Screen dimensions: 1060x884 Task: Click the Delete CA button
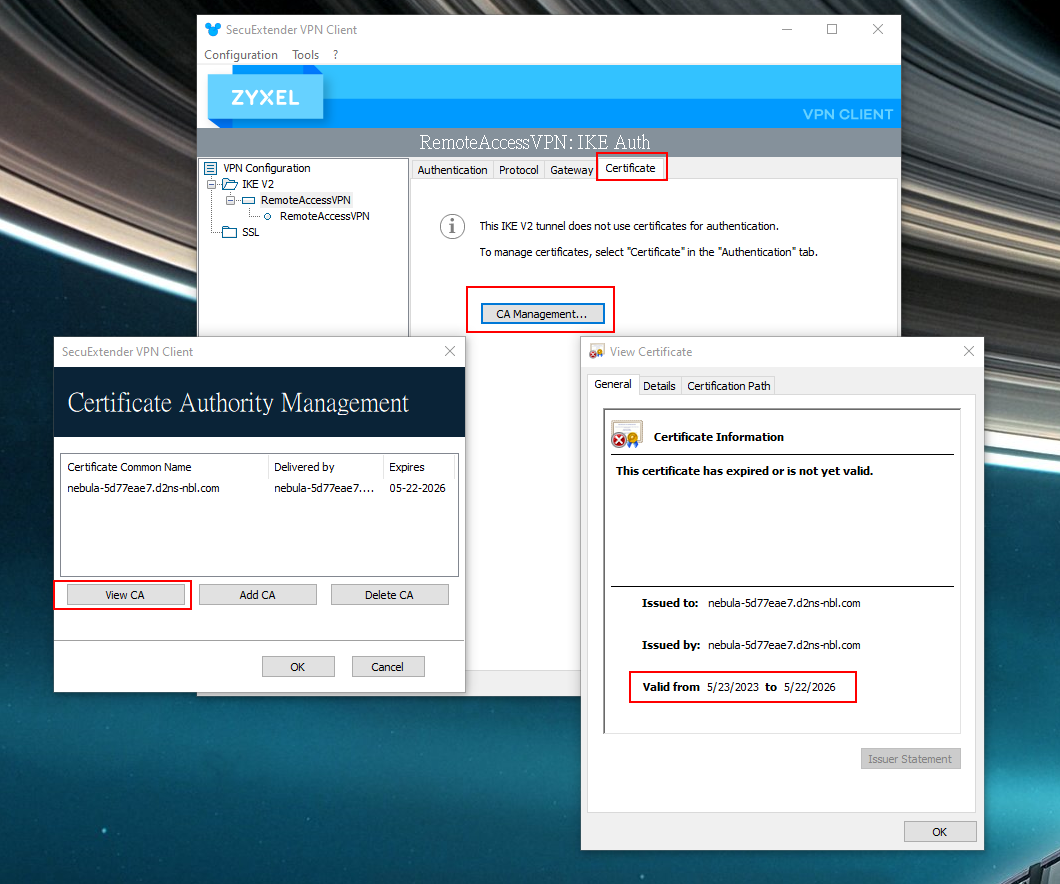tap(389, 595)
